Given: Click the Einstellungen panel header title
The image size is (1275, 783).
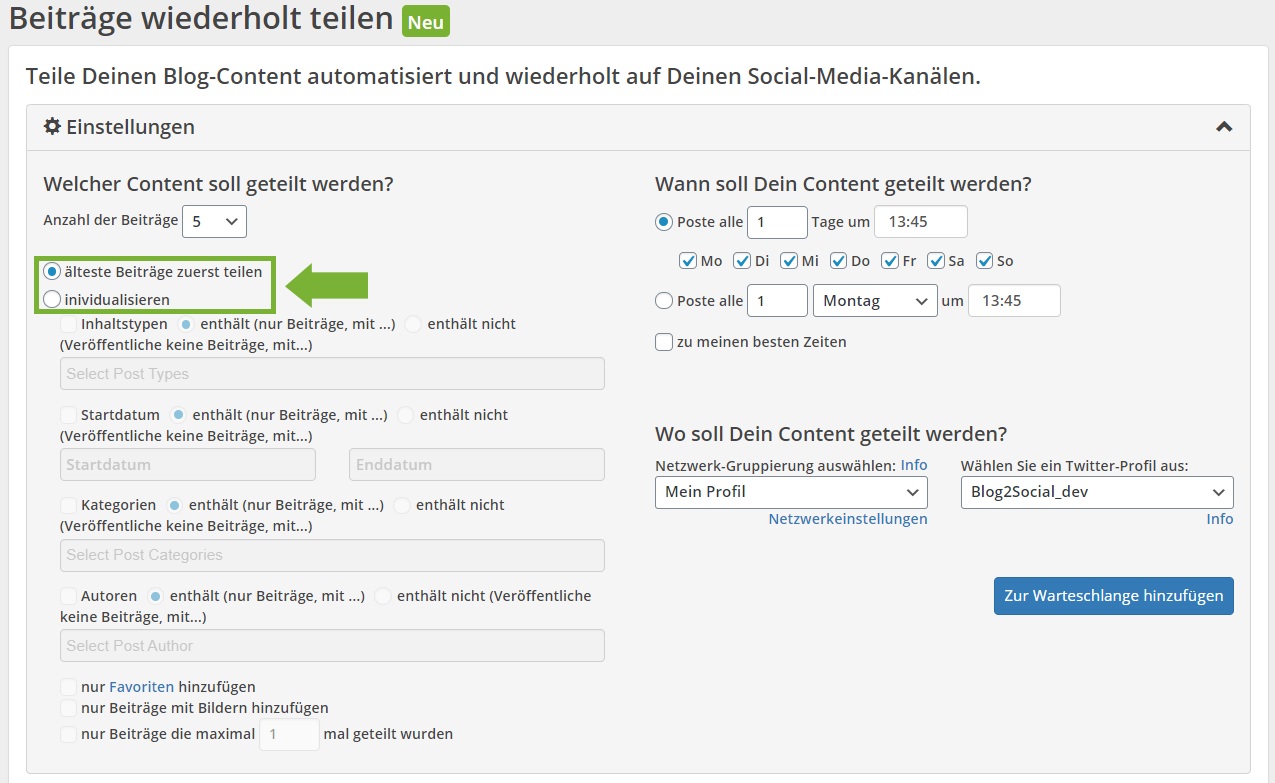Looking at the screenshot, I should [130, 127].
